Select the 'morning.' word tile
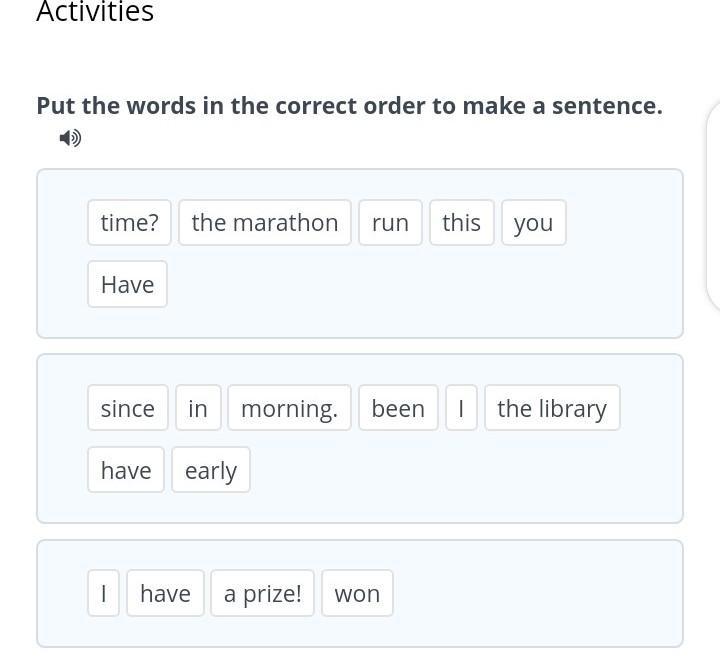 pyautogui.click(x=289, y=409)
